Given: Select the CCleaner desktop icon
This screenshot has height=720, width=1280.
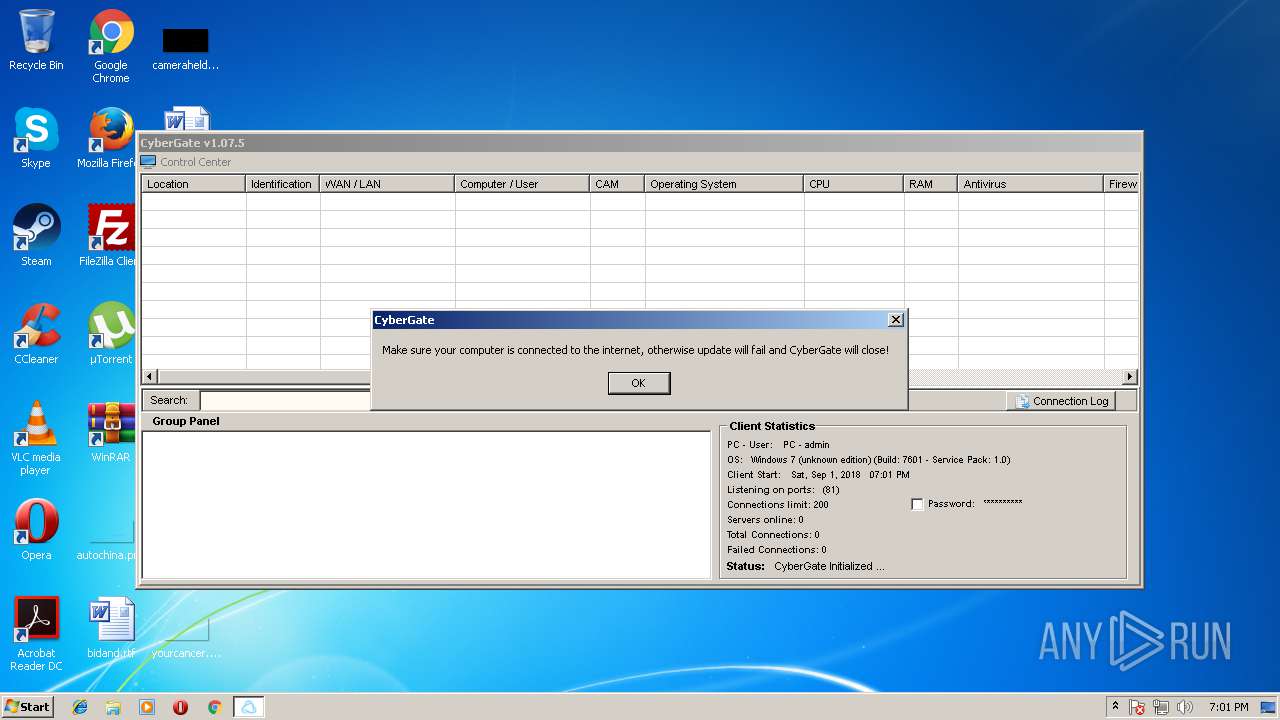Looking at the screenshot, I should [x=36, y=334].
